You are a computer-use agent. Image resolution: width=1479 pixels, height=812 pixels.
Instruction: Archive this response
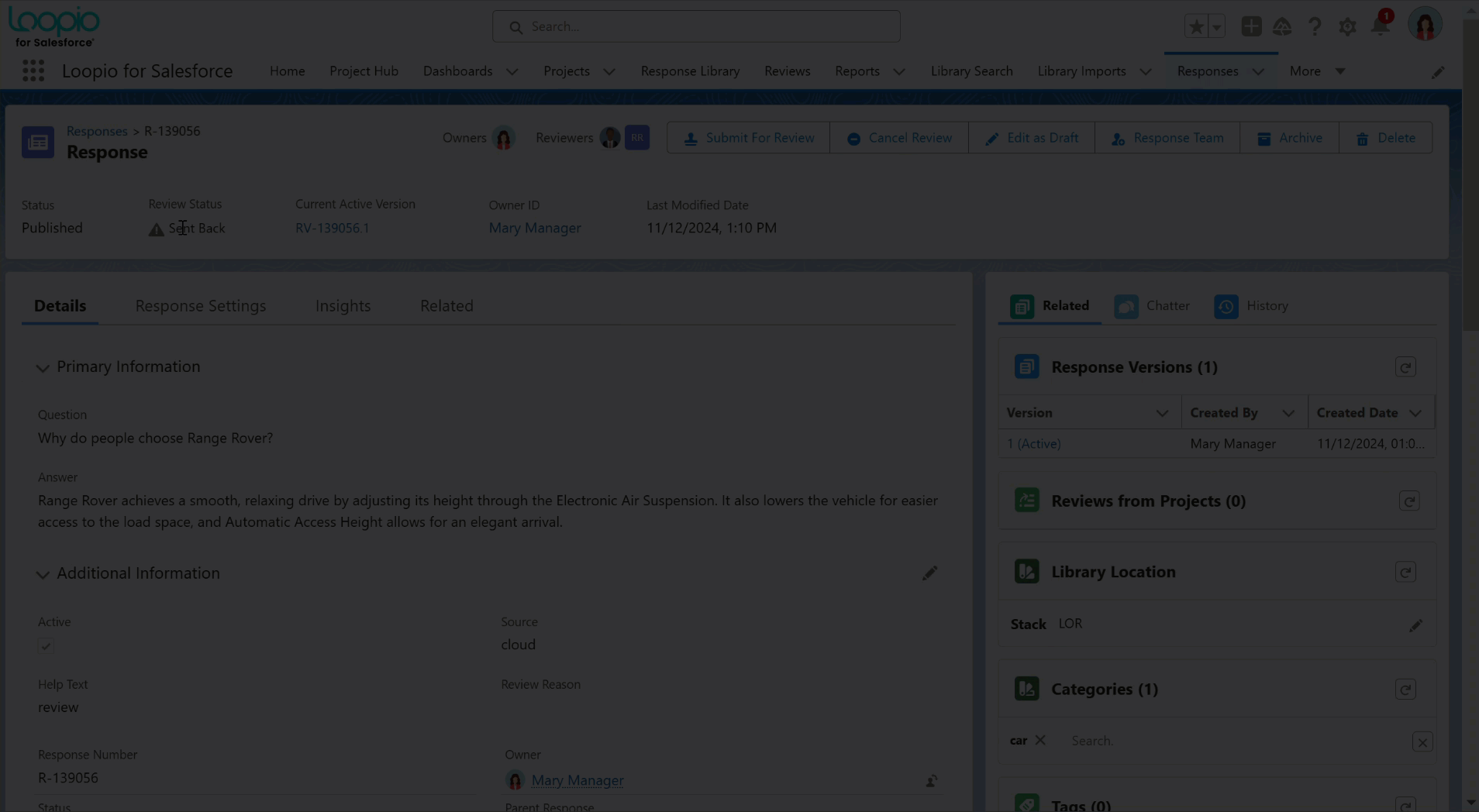pyautogui.click(x=1289, y=138)
